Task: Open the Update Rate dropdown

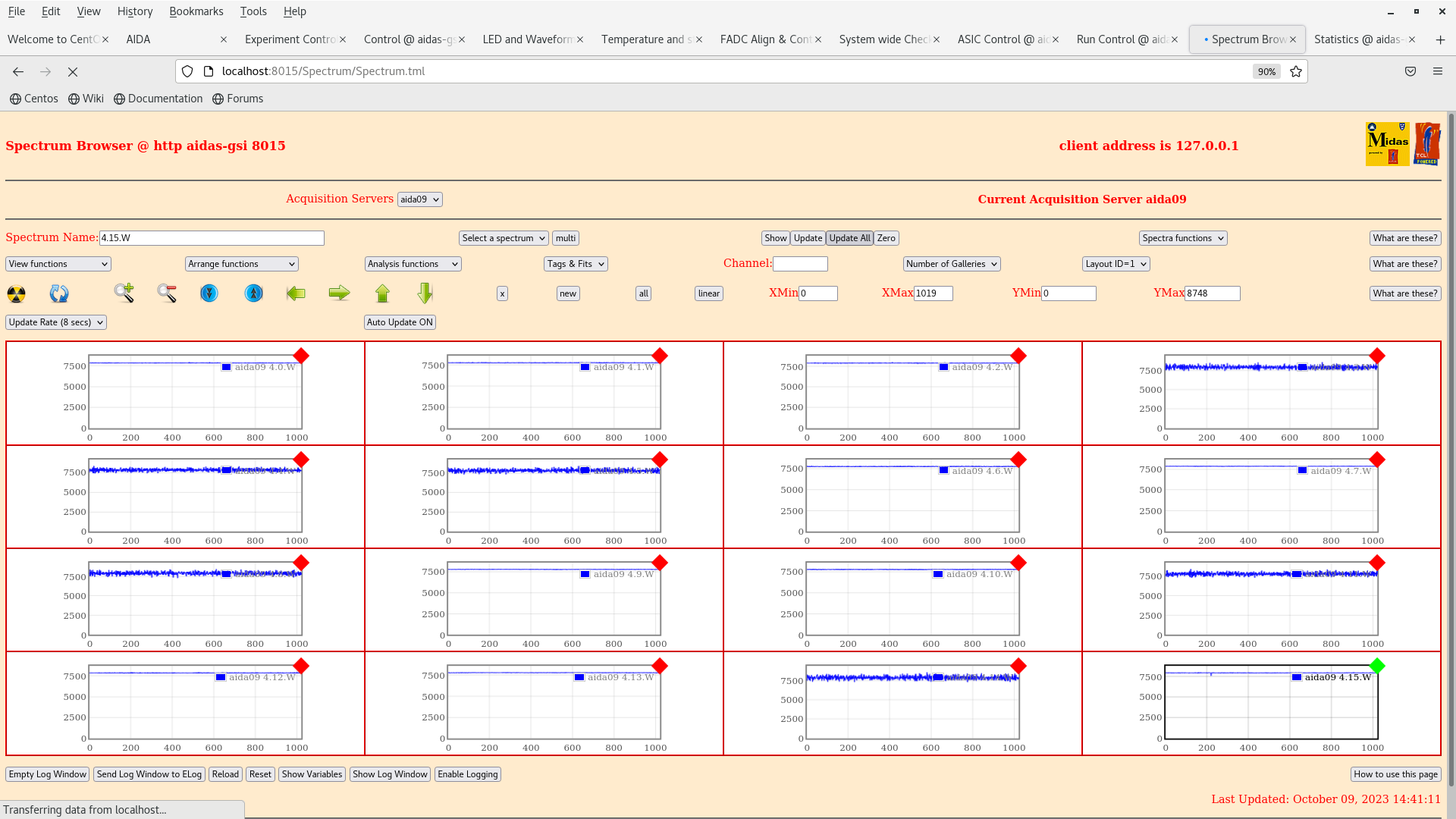Action: [x=56, y=322]
